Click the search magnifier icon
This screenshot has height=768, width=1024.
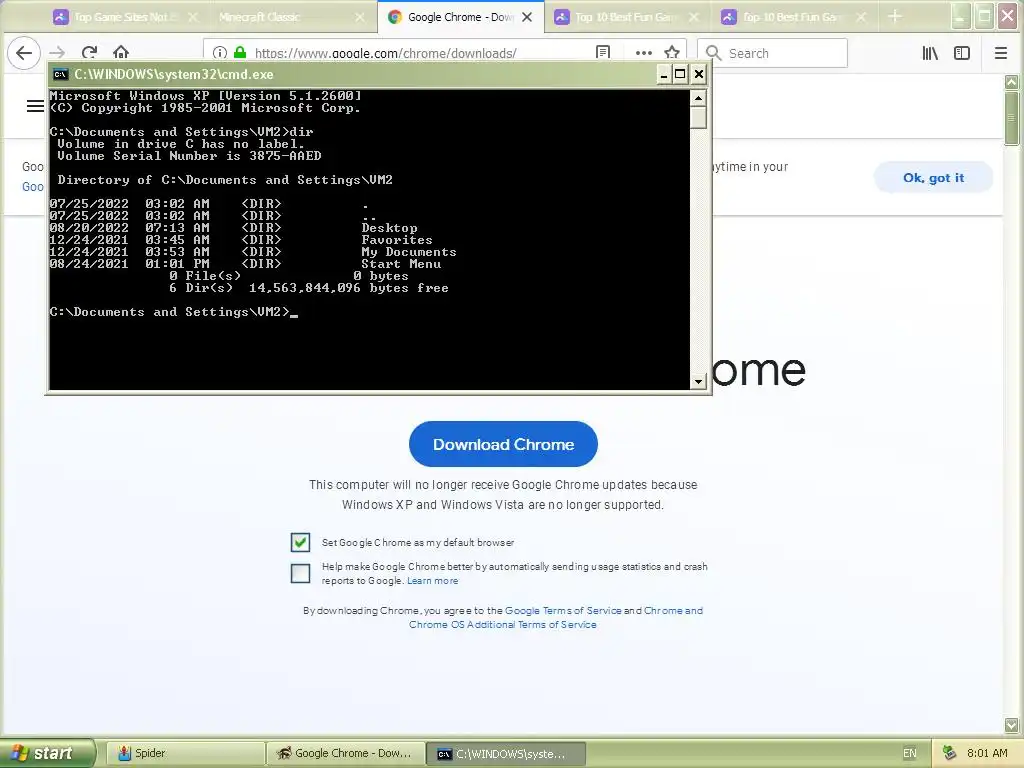[x=714, y=53]
